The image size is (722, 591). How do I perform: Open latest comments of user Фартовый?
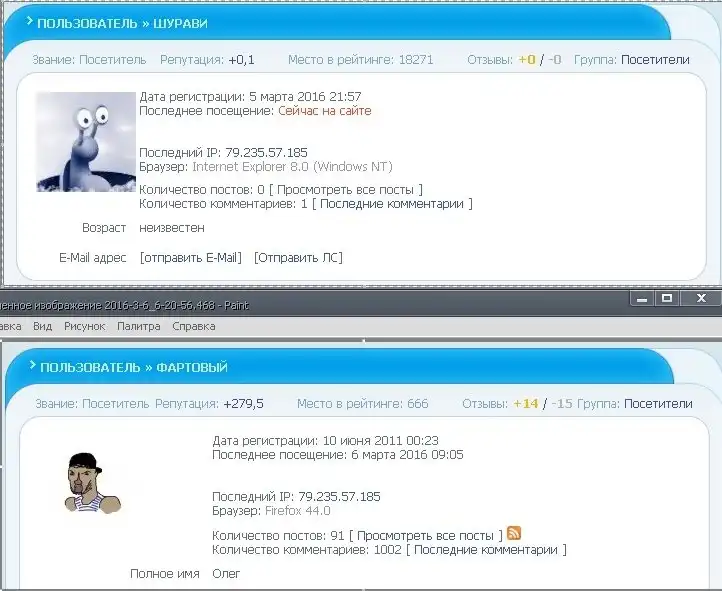point(489,550)
